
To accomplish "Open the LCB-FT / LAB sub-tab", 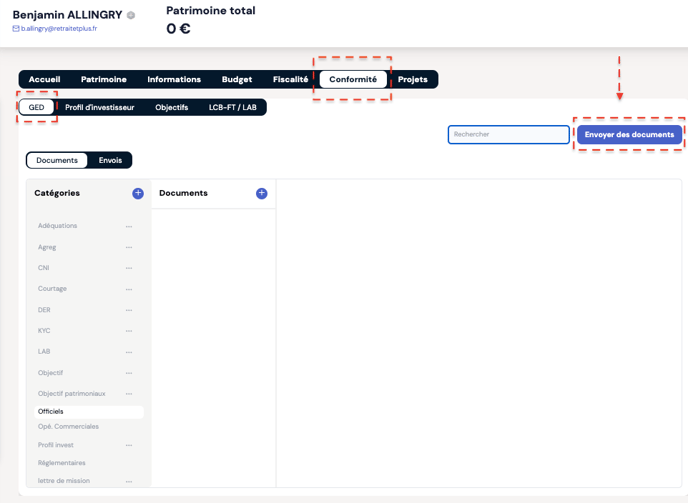I will pos(233,107).
